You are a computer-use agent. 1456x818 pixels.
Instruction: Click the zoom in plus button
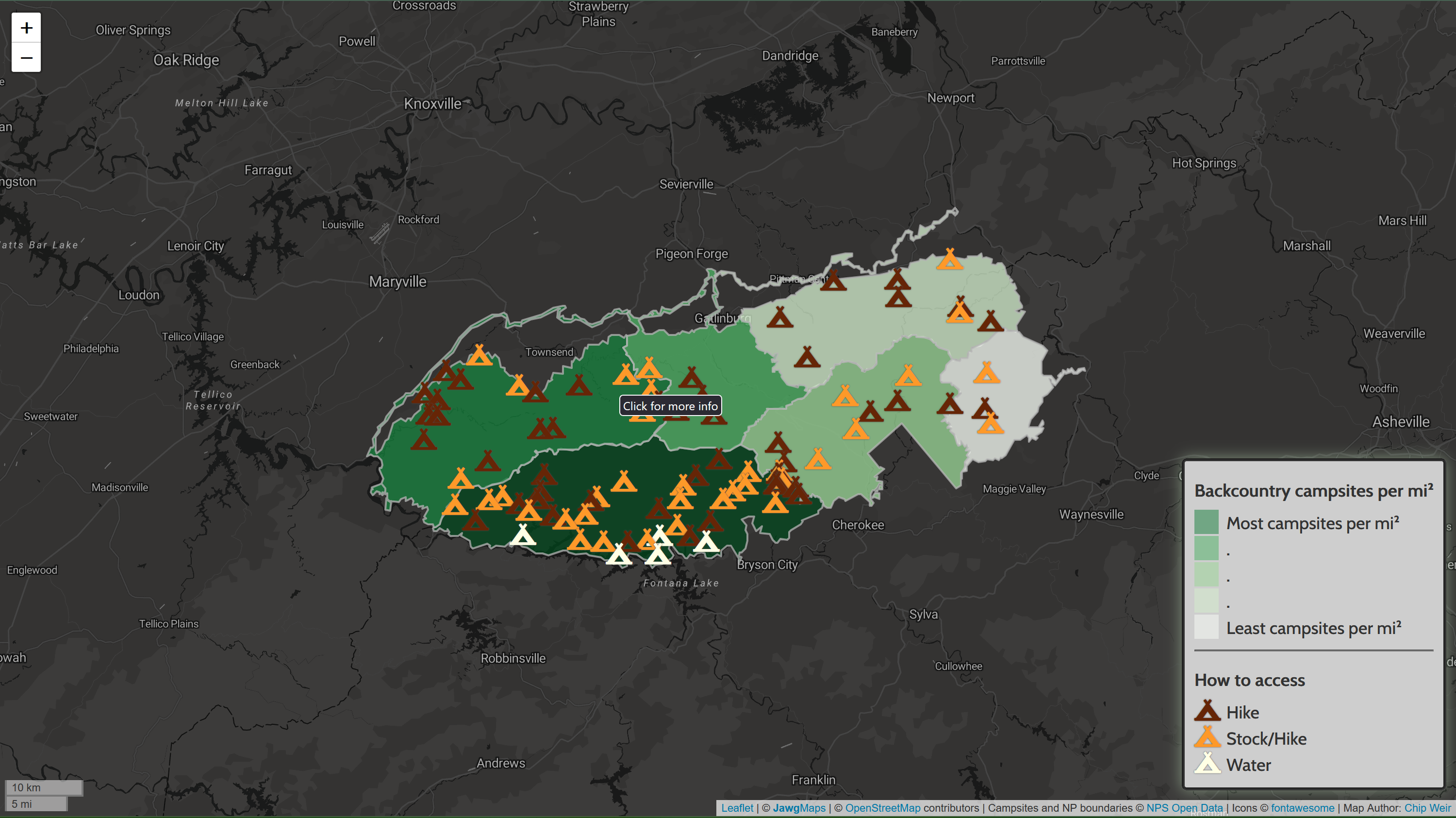[x=26, y=28]
